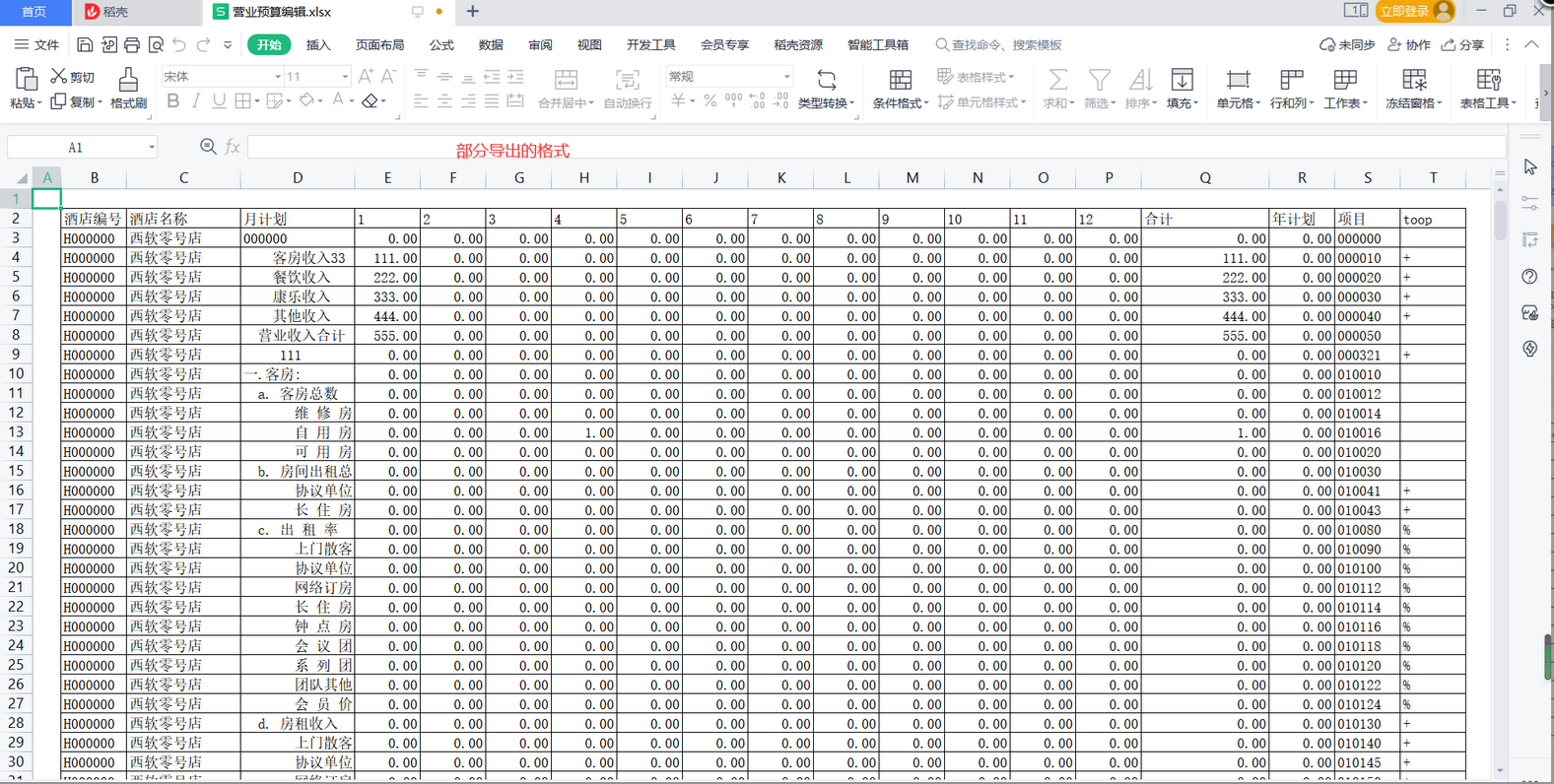Open the Table Style (表格样式) dropdown
This screenshot has height=784, width=1554.
tap(975, 76)
